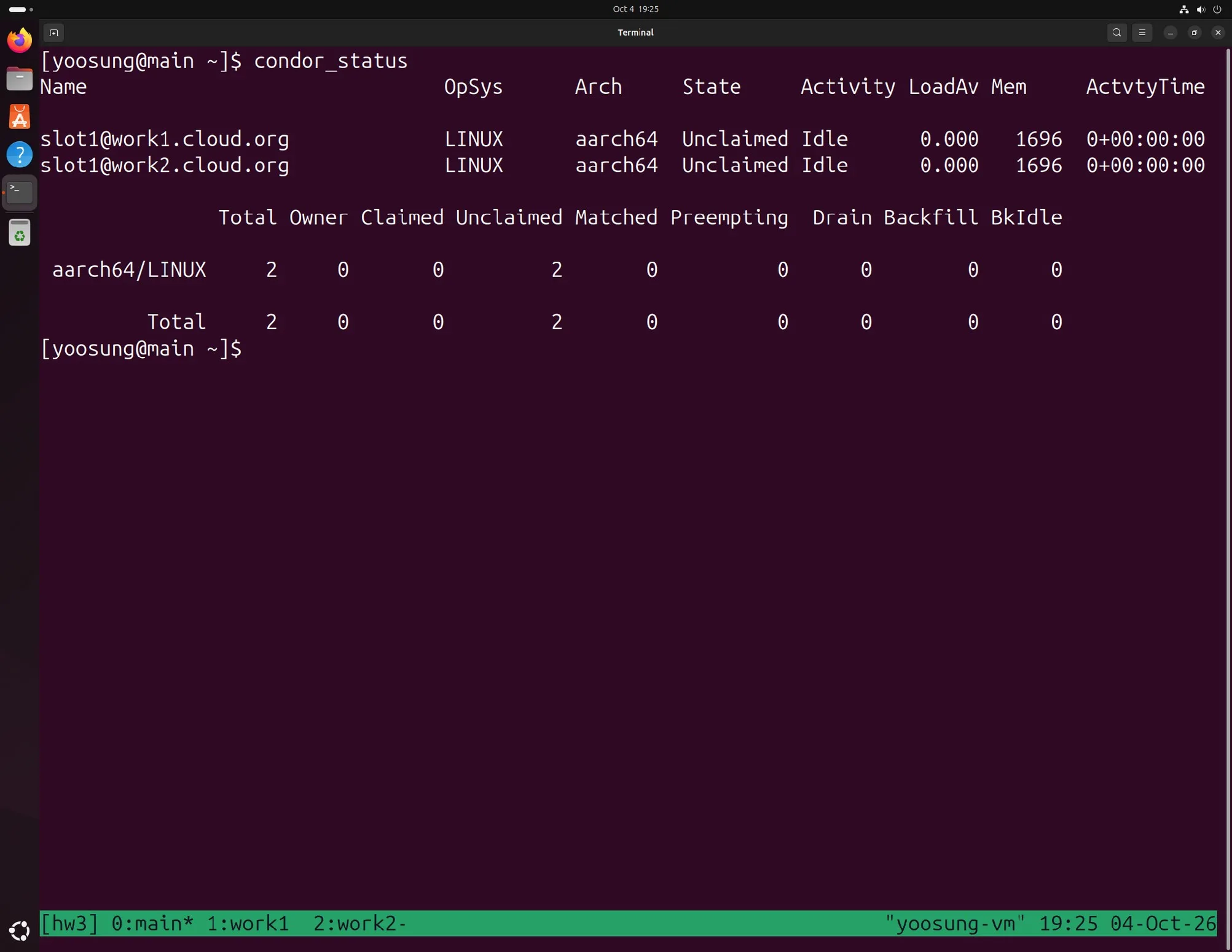Click slot1@work1.cloud.org row name
Image resolution: width=1232 pixels, height=952 pixels.
(165, 139)
